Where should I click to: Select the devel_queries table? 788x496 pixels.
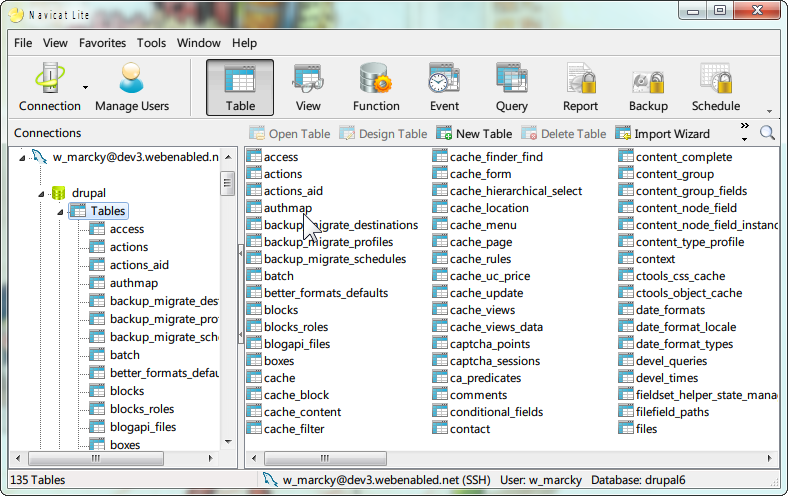tap(663, 361)
